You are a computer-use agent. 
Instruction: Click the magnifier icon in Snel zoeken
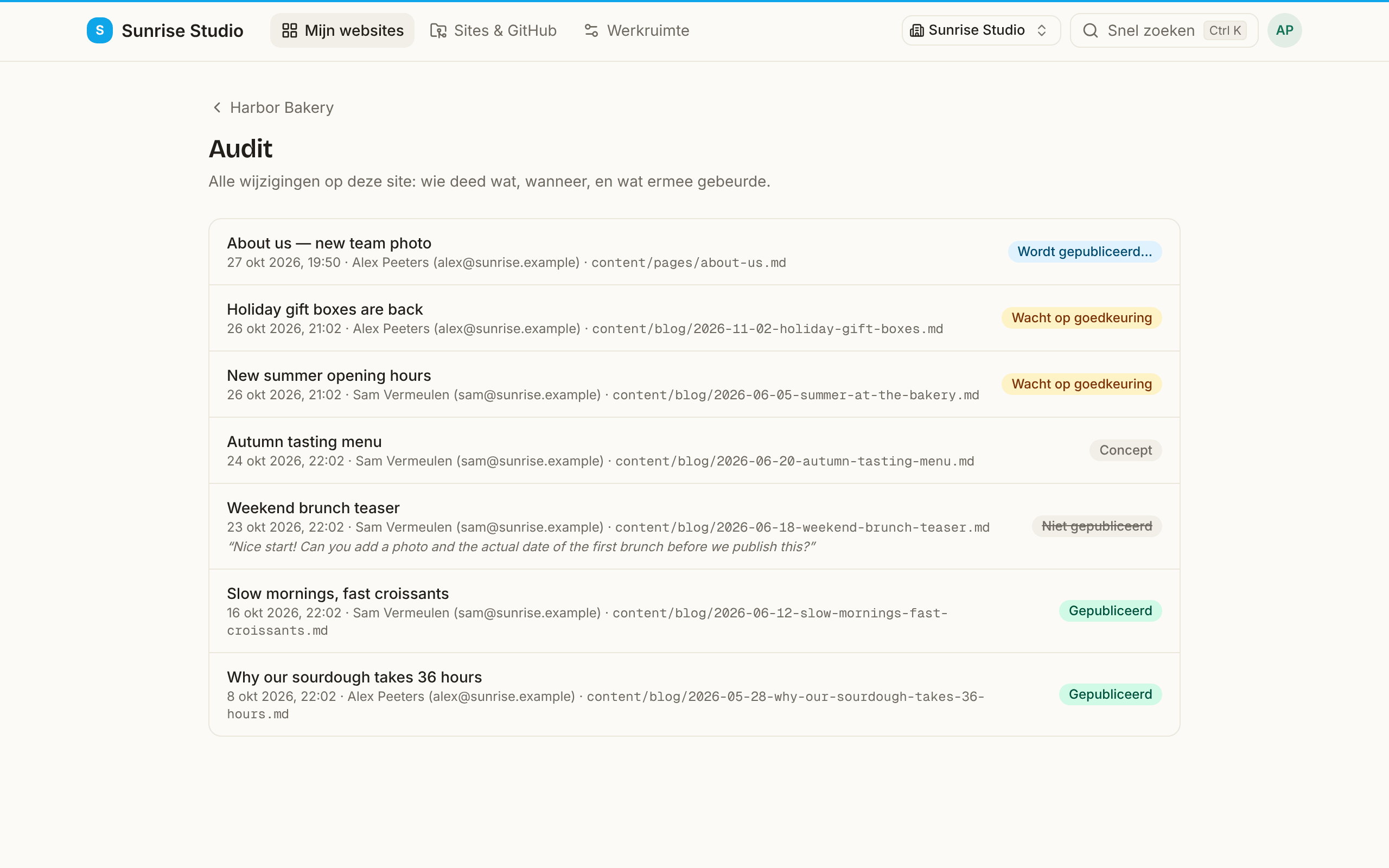[1090, 30]
